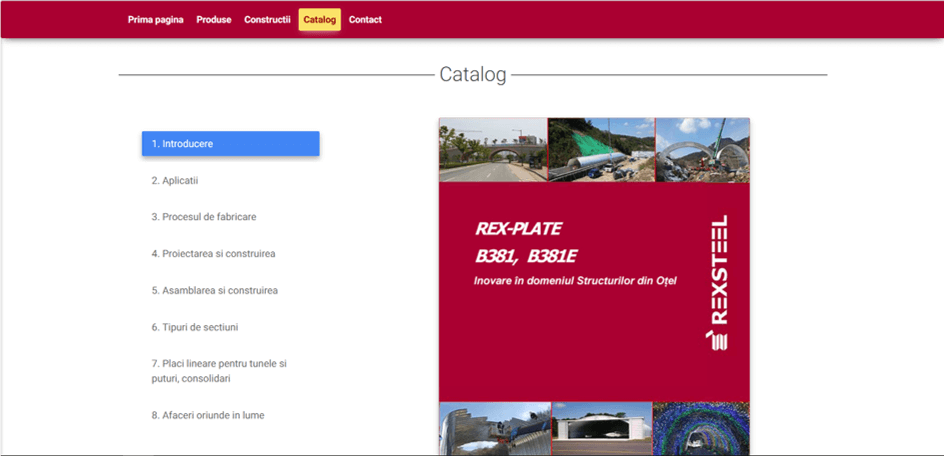View 8. Afaceri oriunde in lume

click(x=207, y=415)
